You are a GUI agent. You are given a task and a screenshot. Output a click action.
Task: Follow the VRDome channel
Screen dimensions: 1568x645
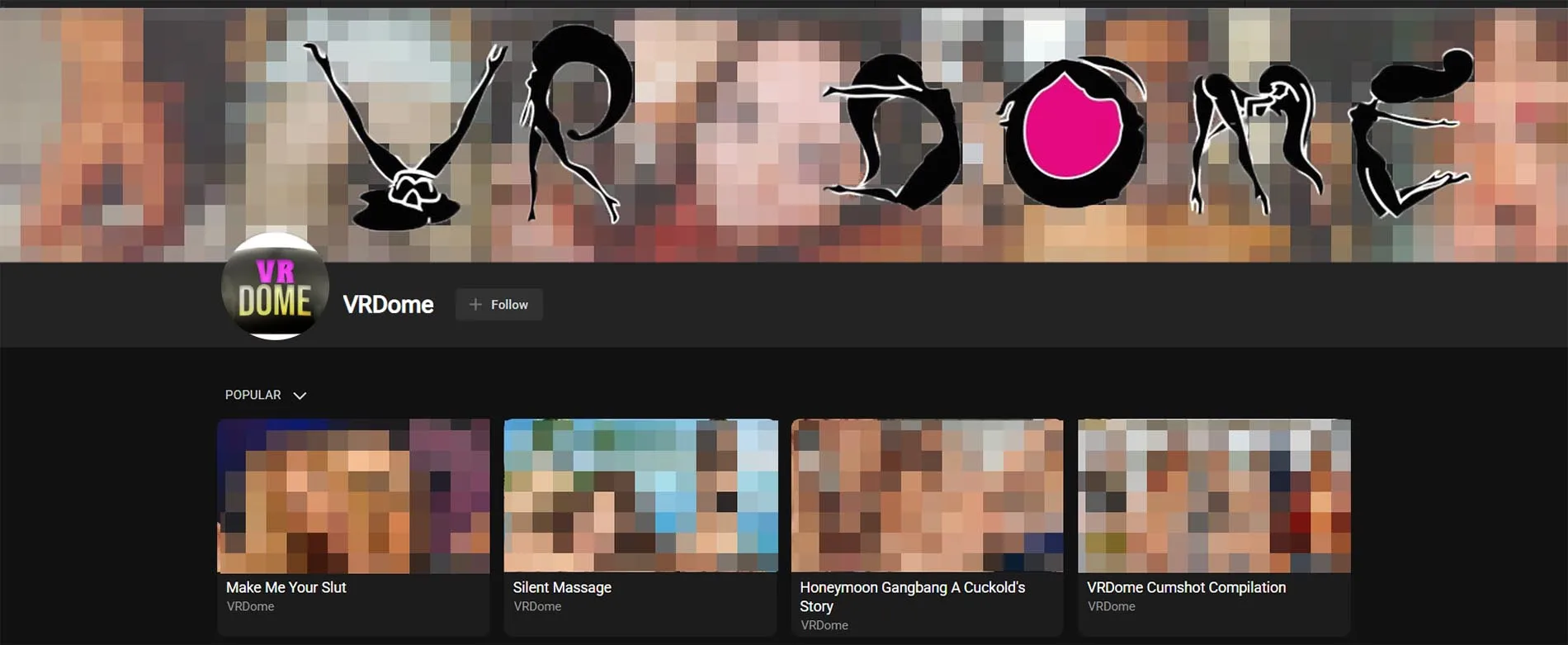click(499, 305)
